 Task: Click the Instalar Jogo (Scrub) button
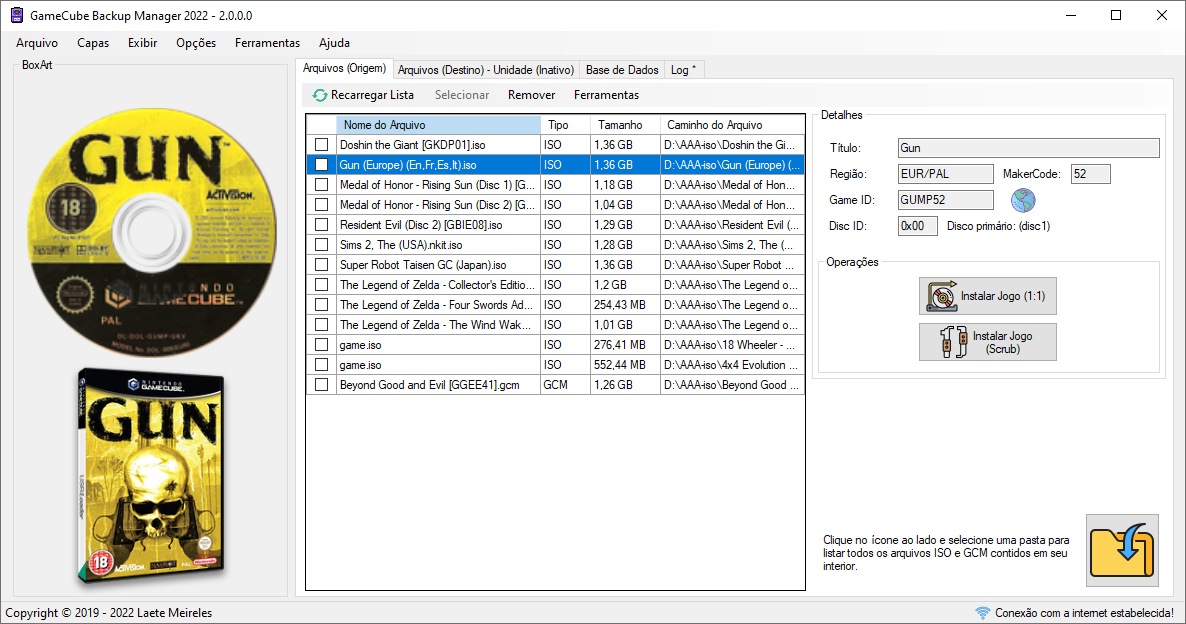click(x=988, y=341)
